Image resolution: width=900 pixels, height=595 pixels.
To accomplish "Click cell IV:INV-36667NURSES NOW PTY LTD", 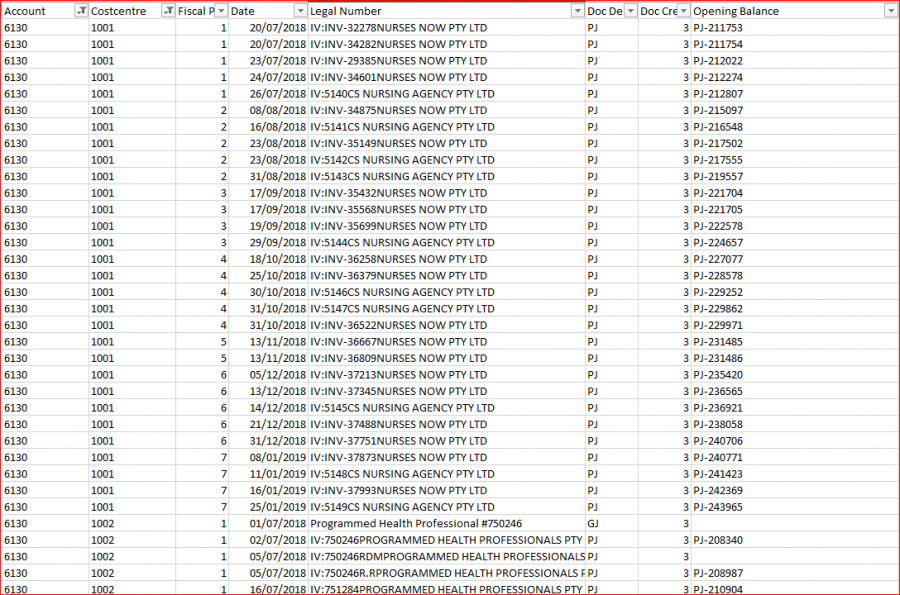I will 447,342.
